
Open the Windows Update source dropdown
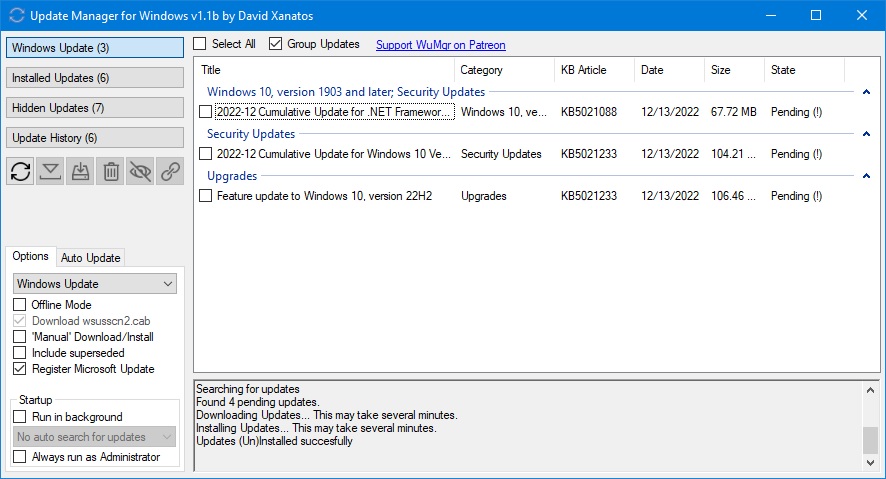pos(94,284)
